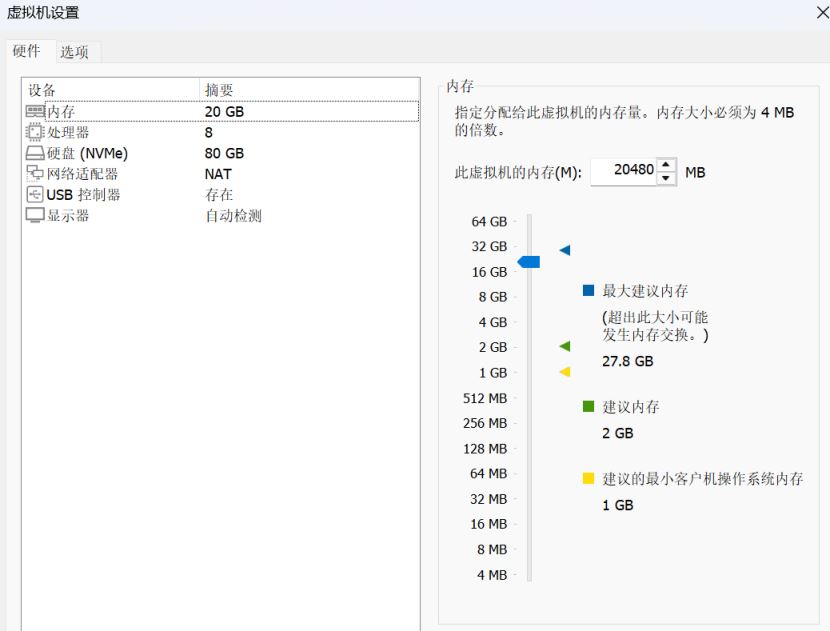Click the NAT summary value

(218, 174)
